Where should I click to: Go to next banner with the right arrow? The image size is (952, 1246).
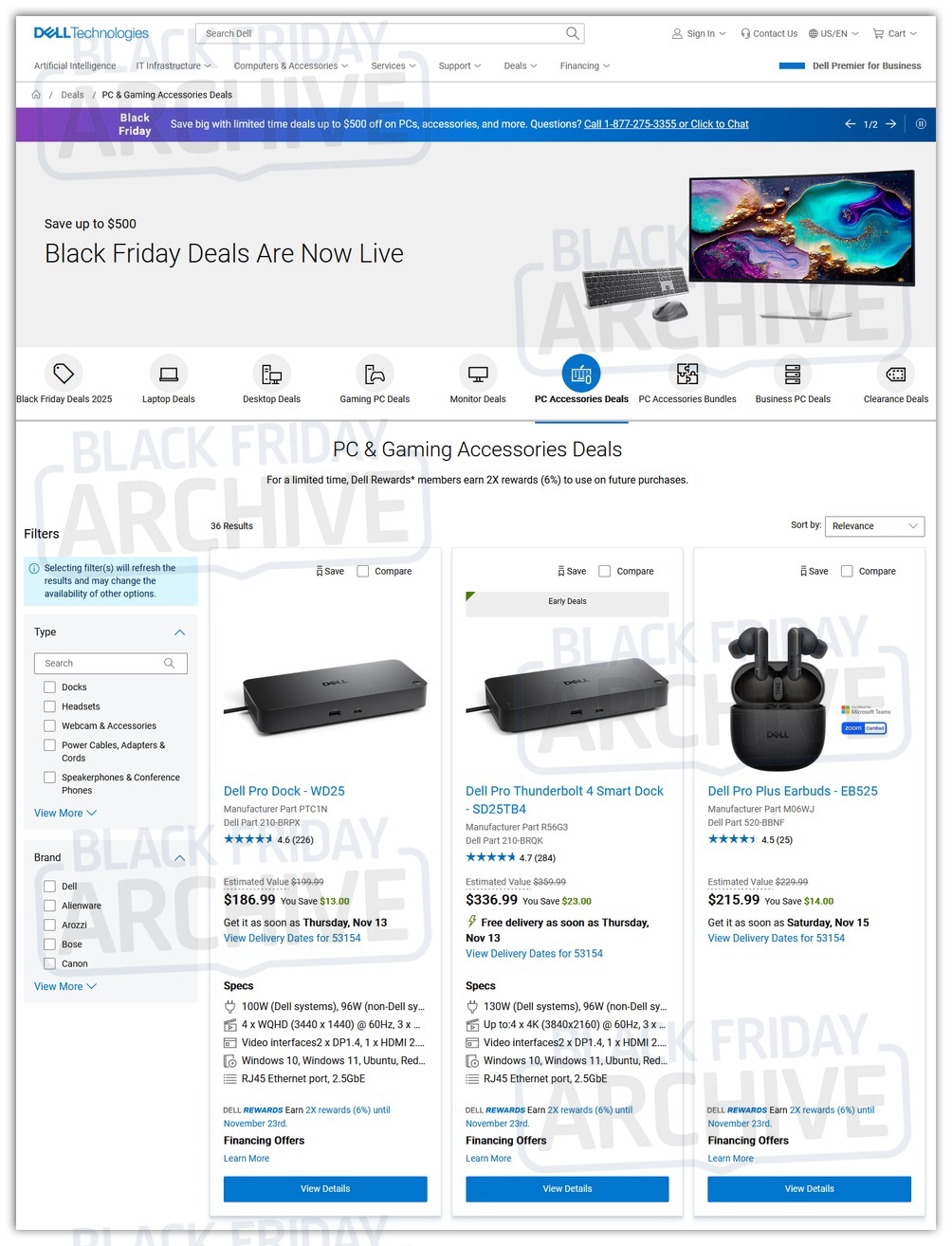tap(891, 124)
